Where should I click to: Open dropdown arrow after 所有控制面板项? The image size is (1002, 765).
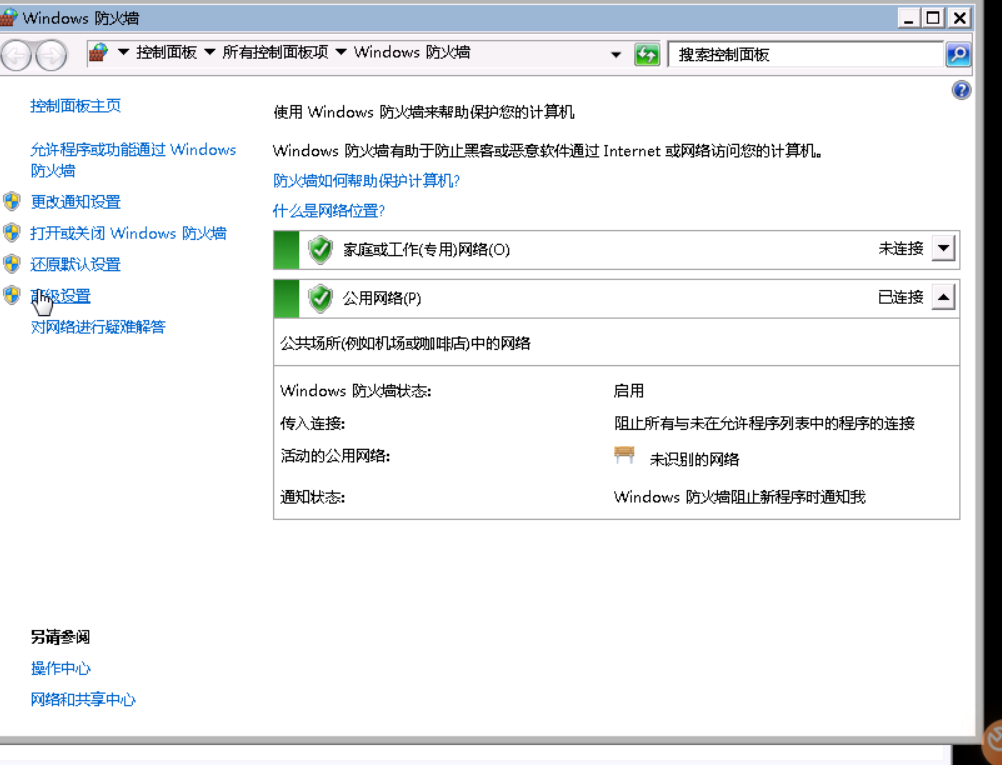click(341, 52)
